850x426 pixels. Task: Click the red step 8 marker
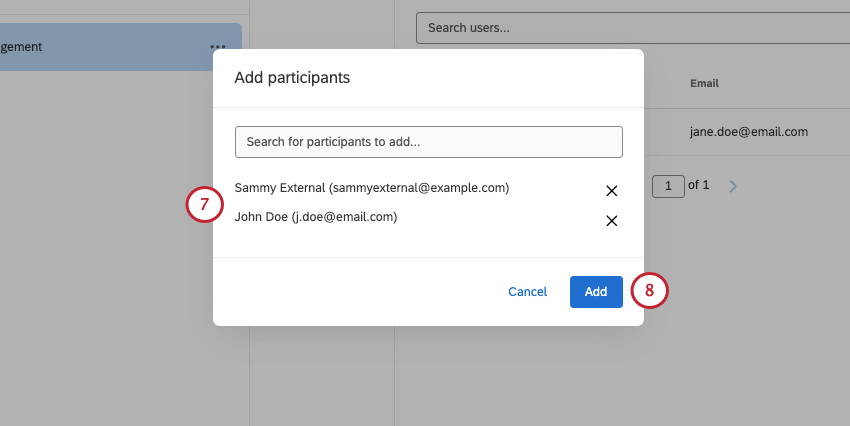tap(649, 291)
